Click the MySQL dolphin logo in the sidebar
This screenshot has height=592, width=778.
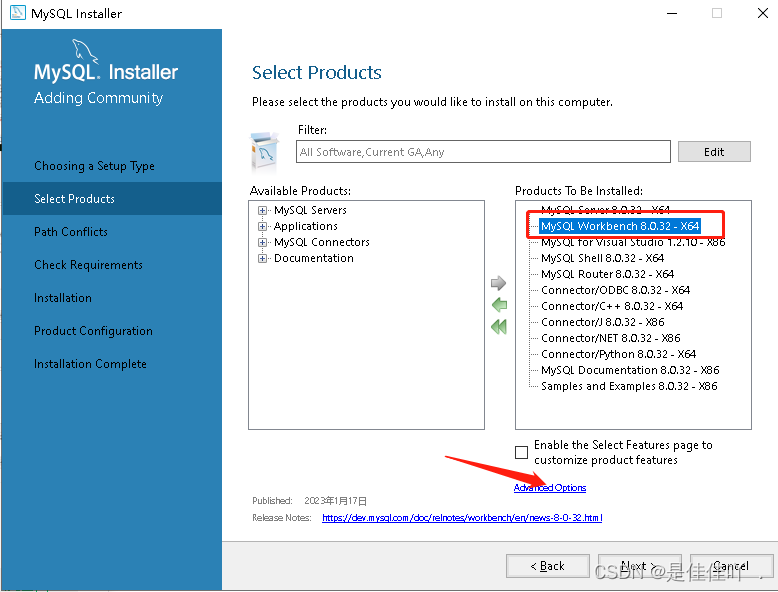coord(84,52)
